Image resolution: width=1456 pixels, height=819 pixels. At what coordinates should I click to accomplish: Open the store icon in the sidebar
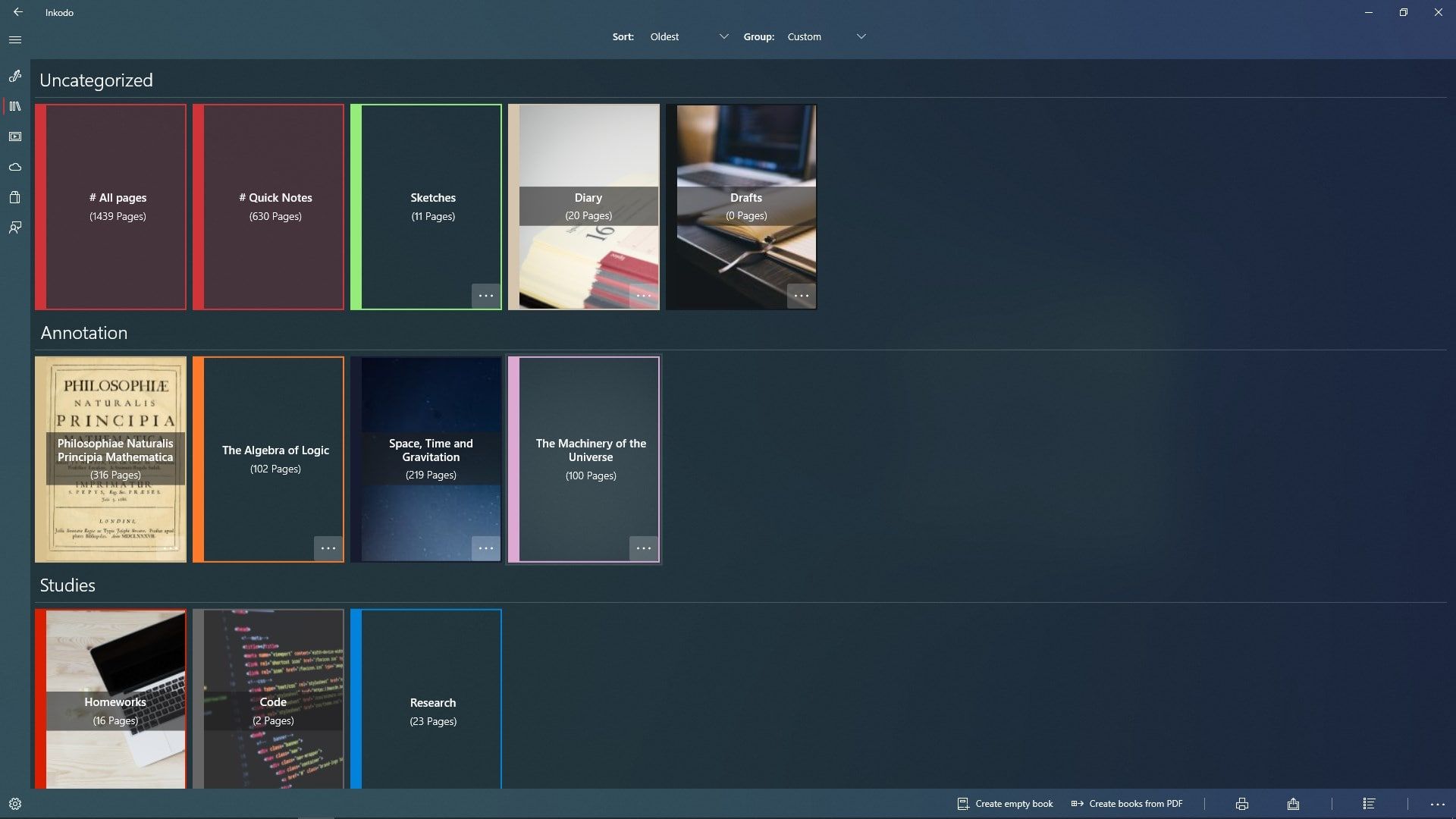pyautogui.click(x=14, y=197)
